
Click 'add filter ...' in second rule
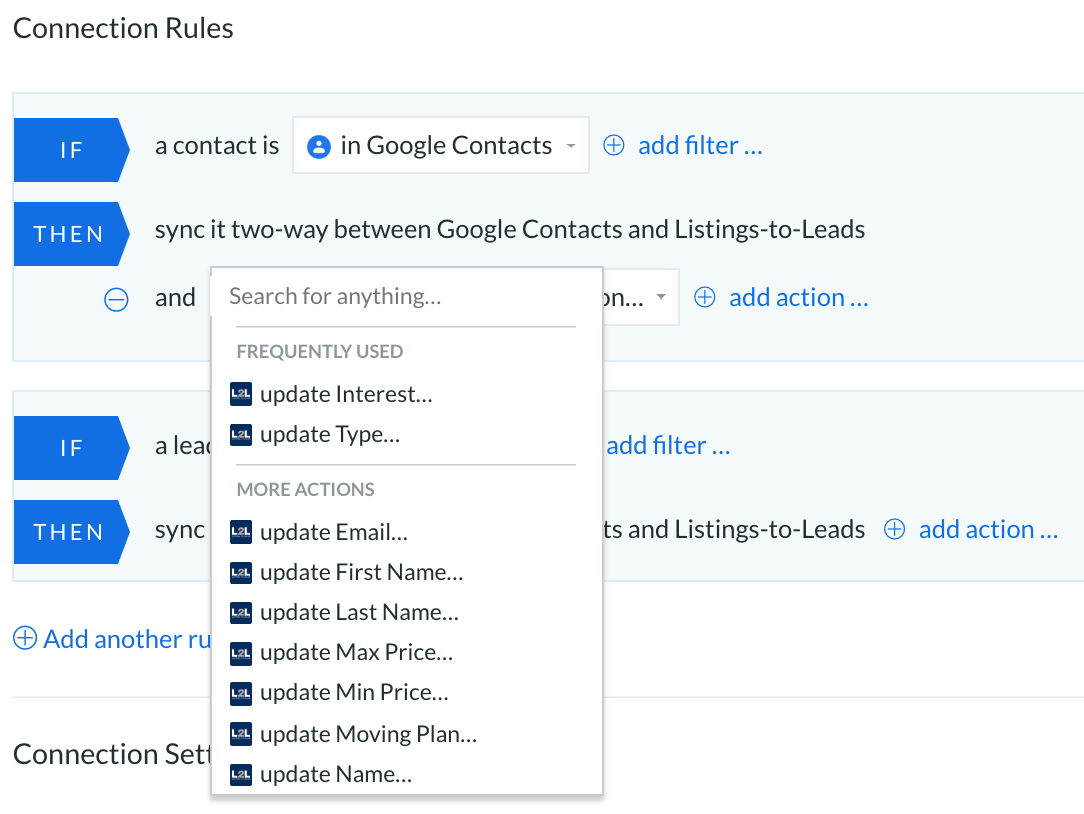668,445
